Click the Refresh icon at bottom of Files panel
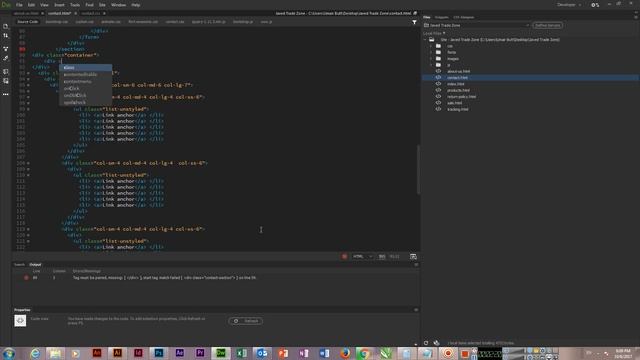Screen dimensions: 640x360 [x=426, y=343]
